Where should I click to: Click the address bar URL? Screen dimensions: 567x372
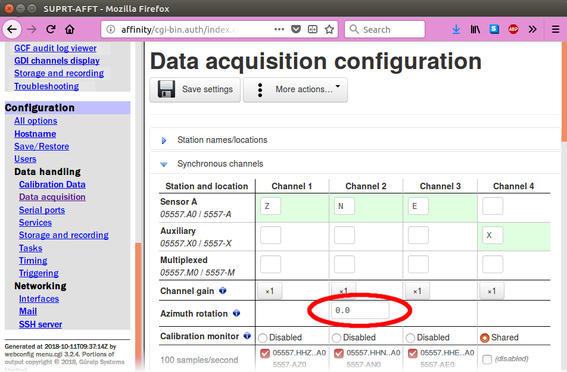180,30
